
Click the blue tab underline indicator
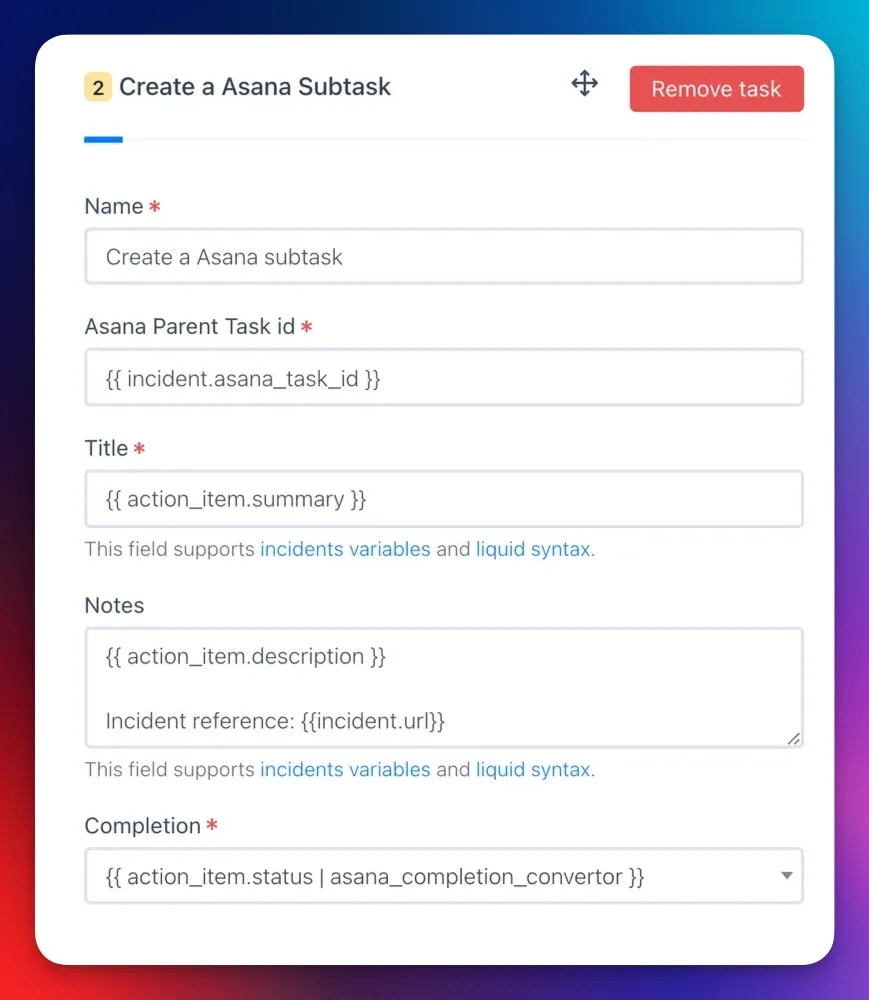click(103, 139)
